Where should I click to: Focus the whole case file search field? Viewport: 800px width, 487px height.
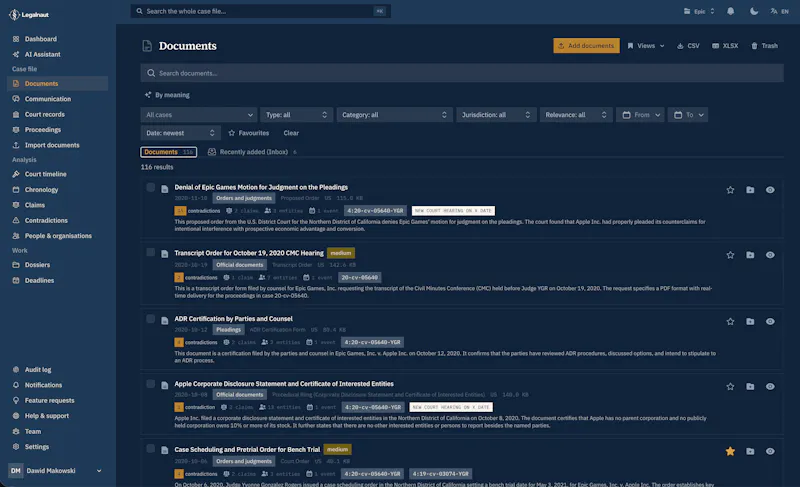tap(260, 11)
